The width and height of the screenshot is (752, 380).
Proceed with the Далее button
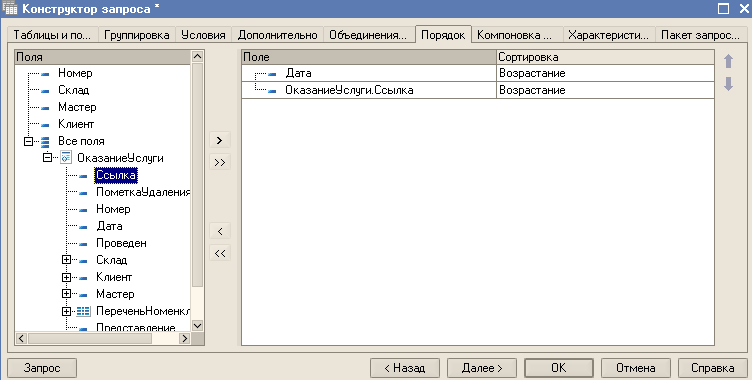click(x=482, y=368)
